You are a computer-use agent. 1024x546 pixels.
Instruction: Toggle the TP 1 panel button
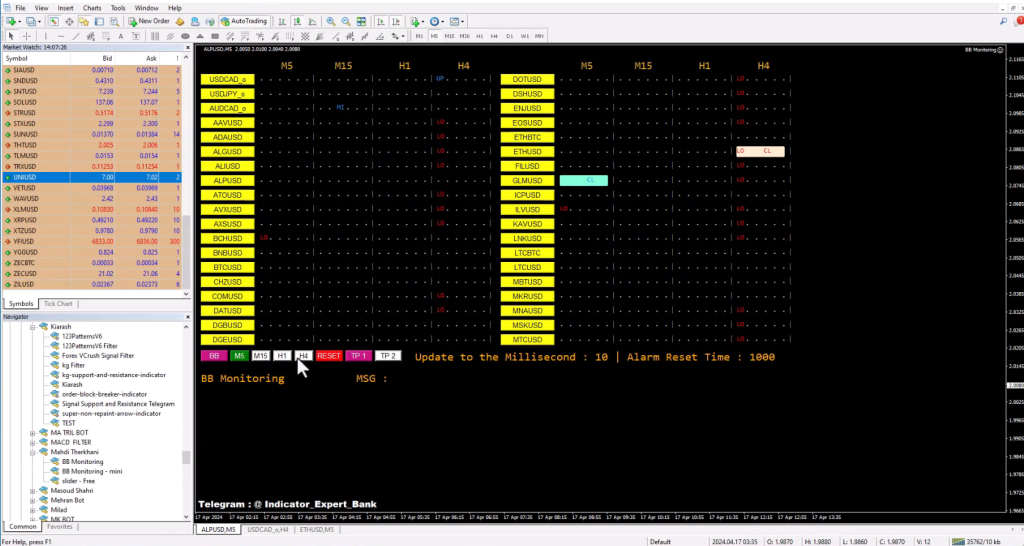(359, 356)
